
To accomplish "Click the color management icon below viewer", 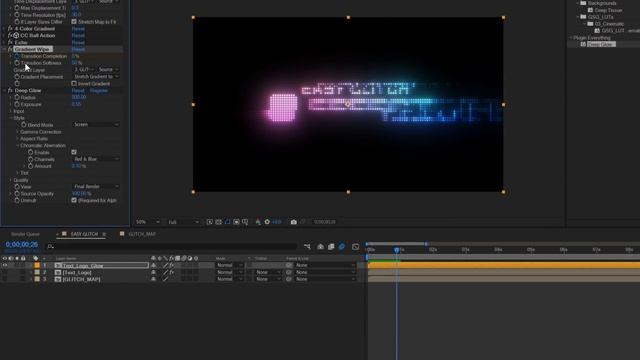I will pos(258,222).
